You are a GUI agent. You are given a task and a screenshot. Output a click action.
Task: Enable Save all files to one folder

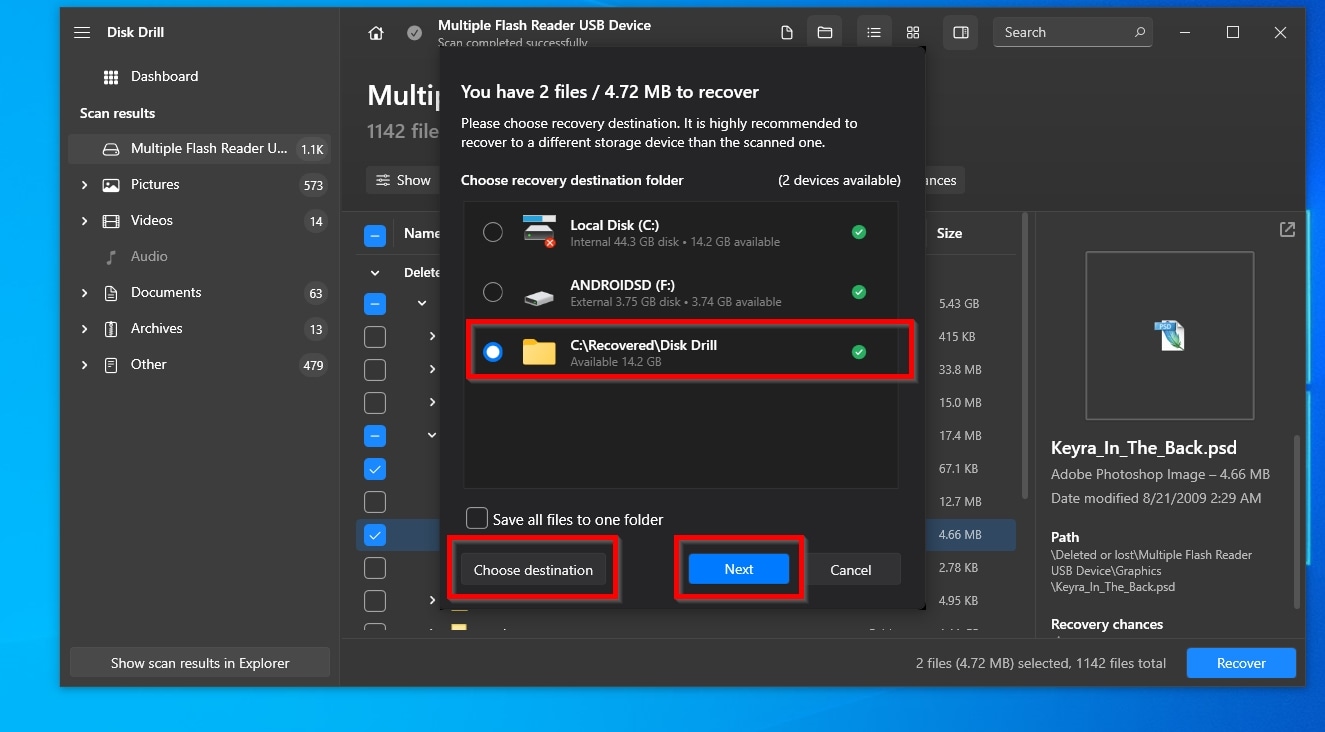point(477,519)
